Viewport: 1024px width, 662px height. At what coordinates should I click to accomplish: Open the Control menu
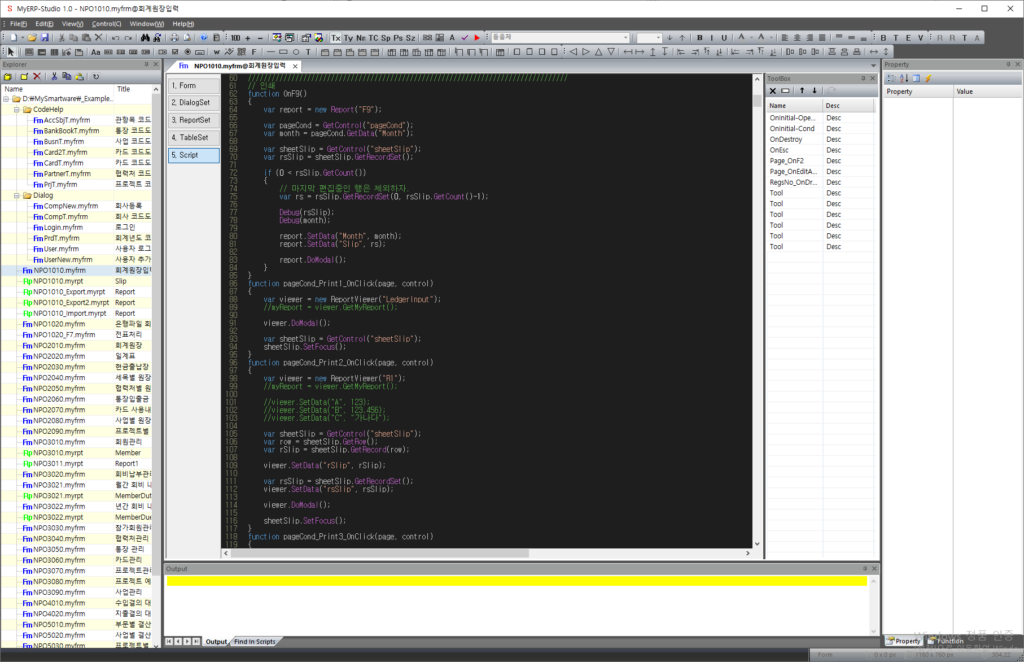106,24
